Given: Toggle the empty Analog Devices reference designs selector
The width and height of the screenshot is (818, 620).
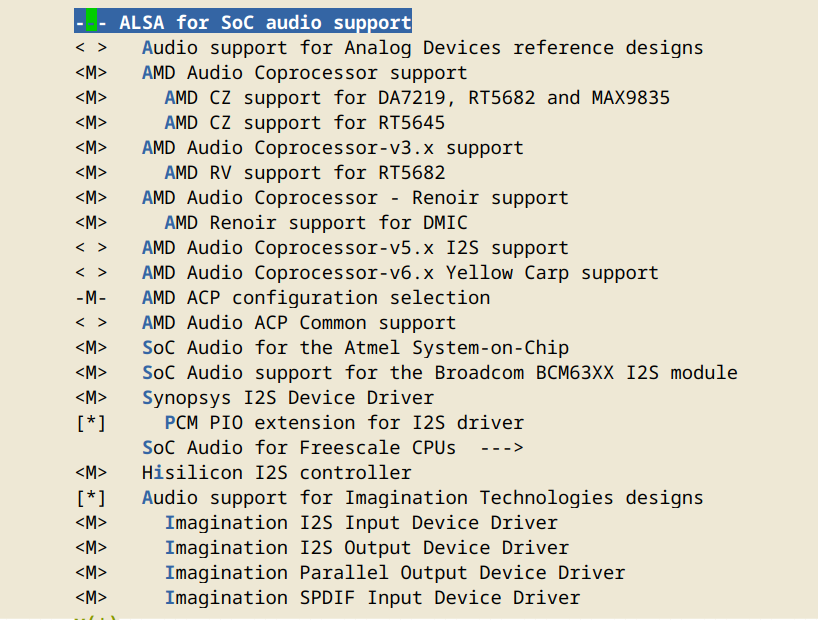Looking at the screenshot, I should [91, 48].
